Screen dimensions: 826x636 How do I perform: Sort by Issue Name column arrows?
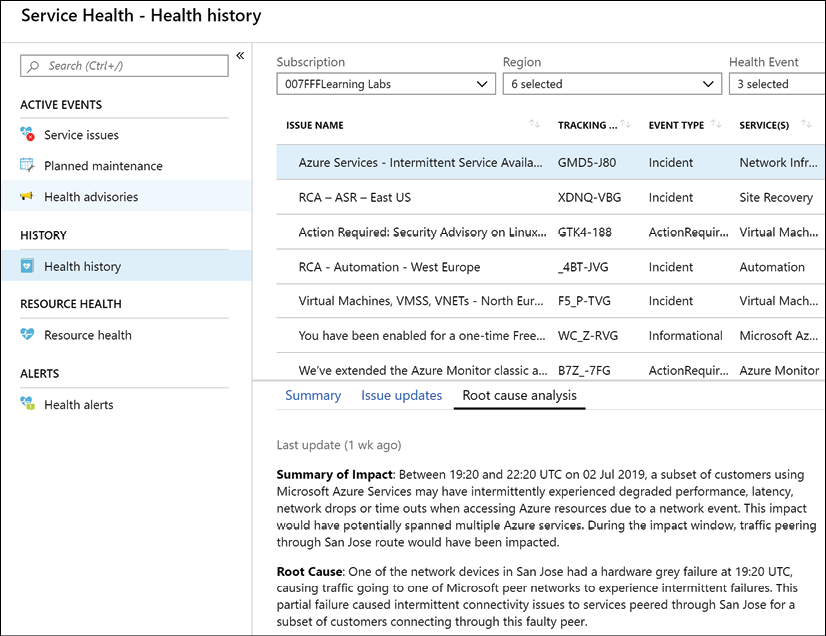click(x=535, y=124)
